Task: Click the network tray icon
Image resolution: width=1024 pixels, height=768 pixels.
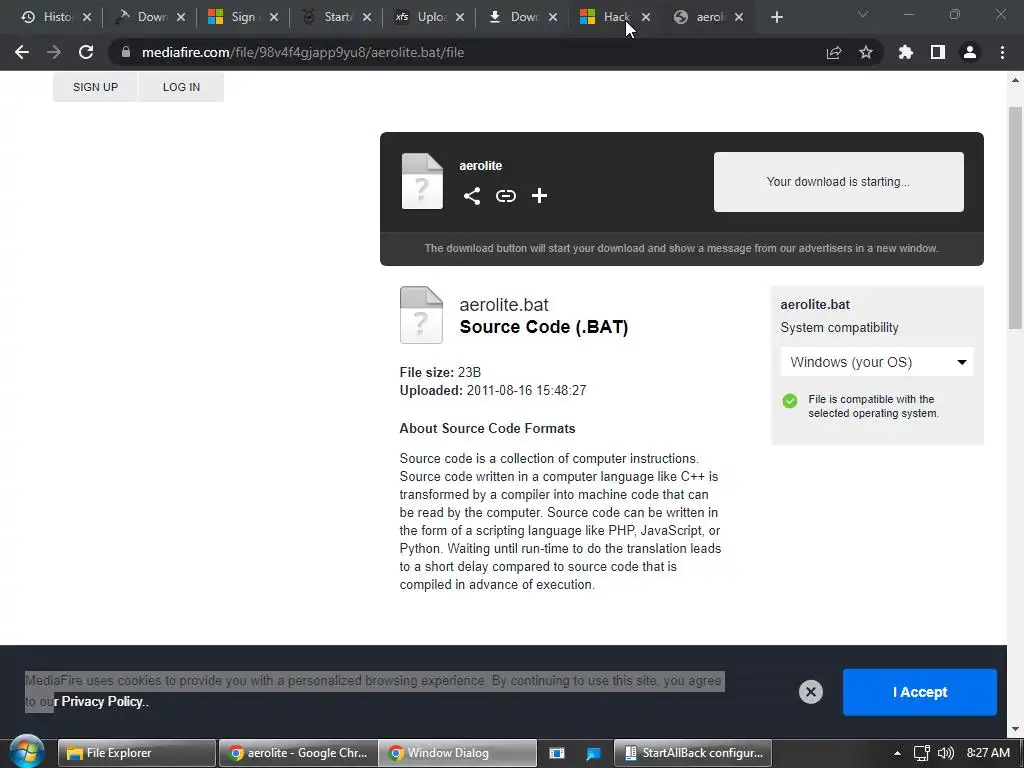Action: (921, 753)
